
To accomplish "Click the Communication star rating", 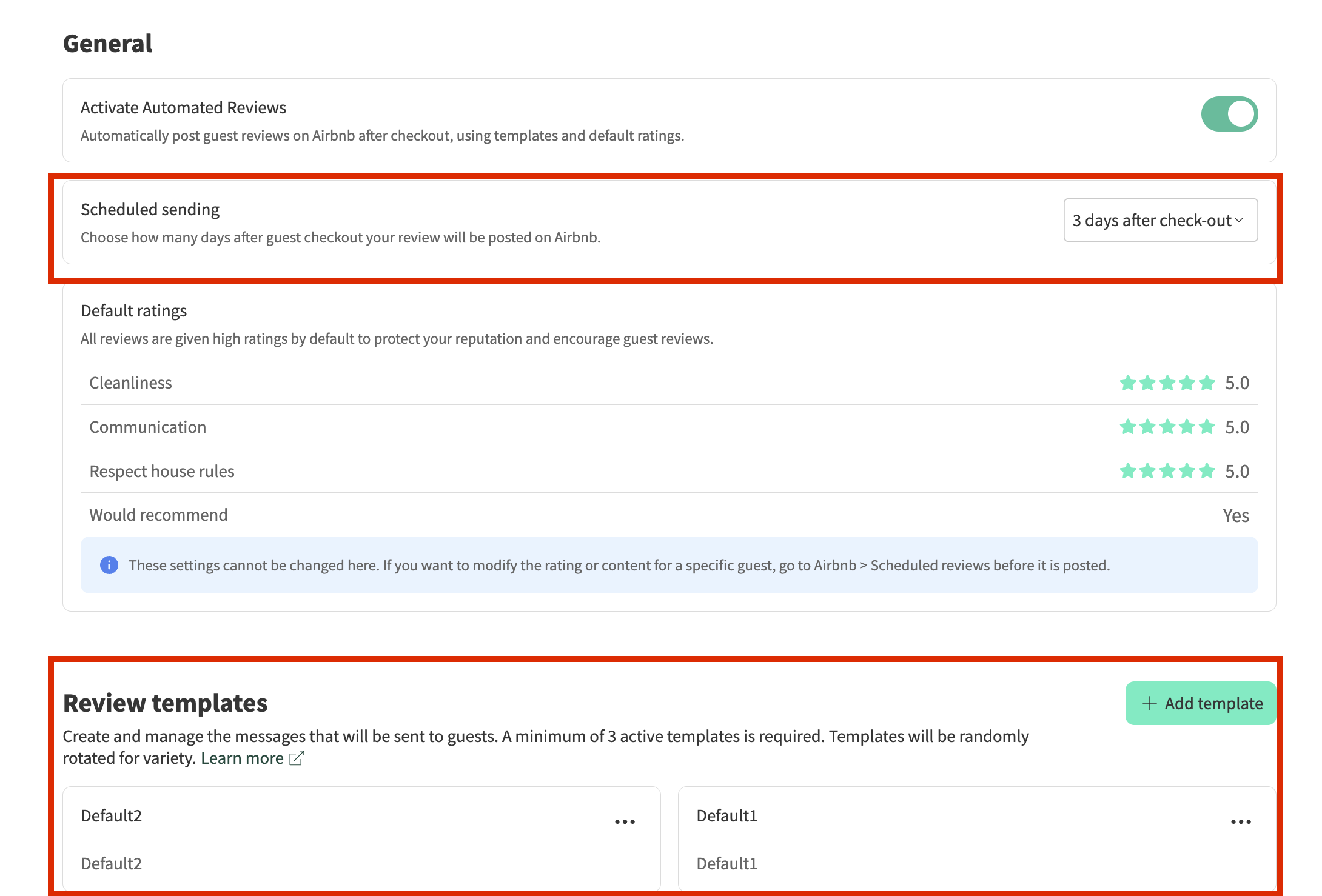I will pos(1167,427).
